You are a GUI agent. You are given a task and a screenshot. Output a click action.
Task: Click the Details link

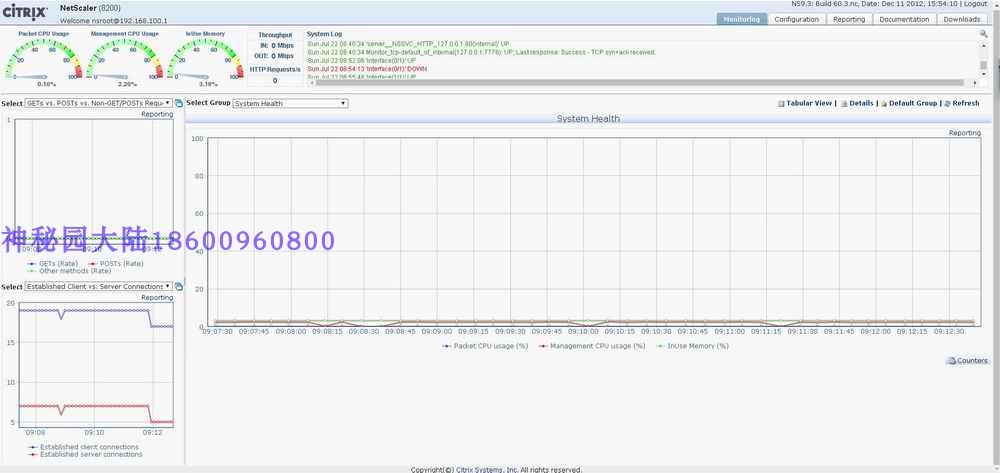[861, 103]
